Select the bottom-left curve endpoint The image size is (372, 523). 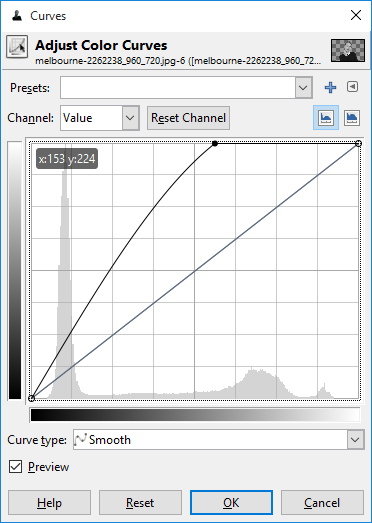(x=31, y=398)
